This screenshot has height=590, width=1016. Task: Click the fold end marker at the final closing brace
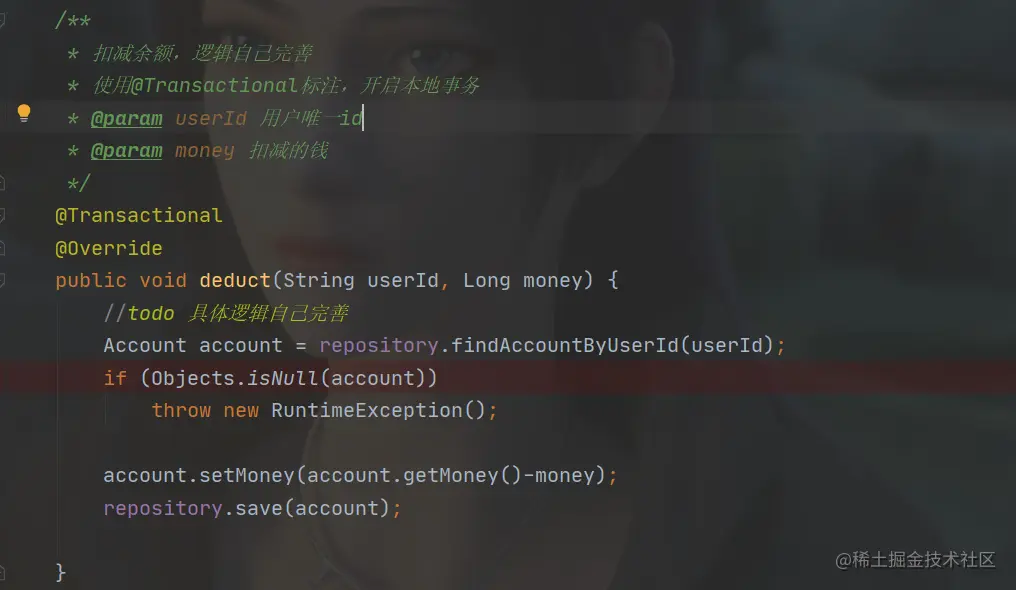[2, 573]
